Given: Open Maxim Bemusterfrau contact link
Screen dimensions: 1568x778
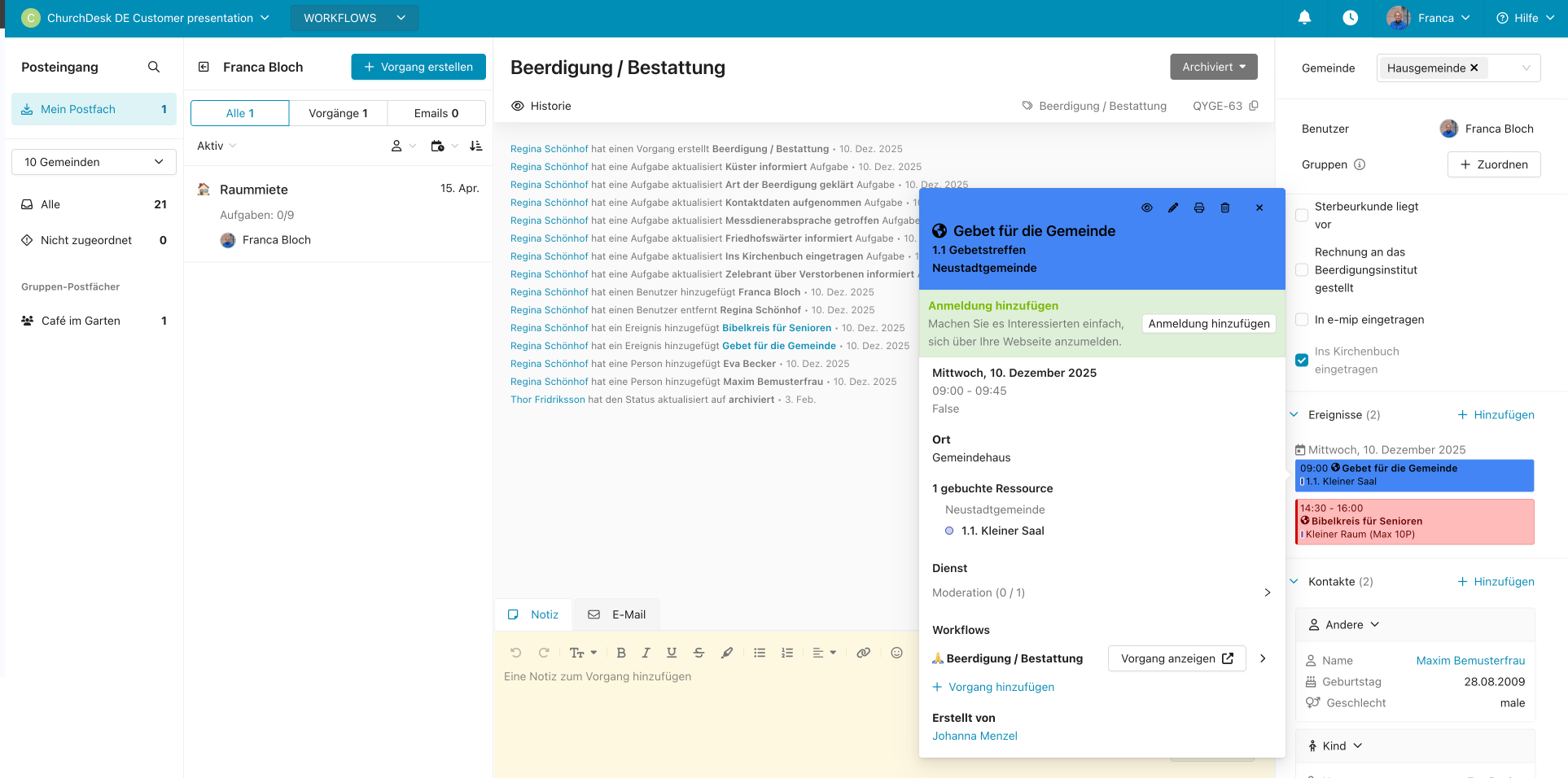Looking at the screenshot, I should 1470,661.
